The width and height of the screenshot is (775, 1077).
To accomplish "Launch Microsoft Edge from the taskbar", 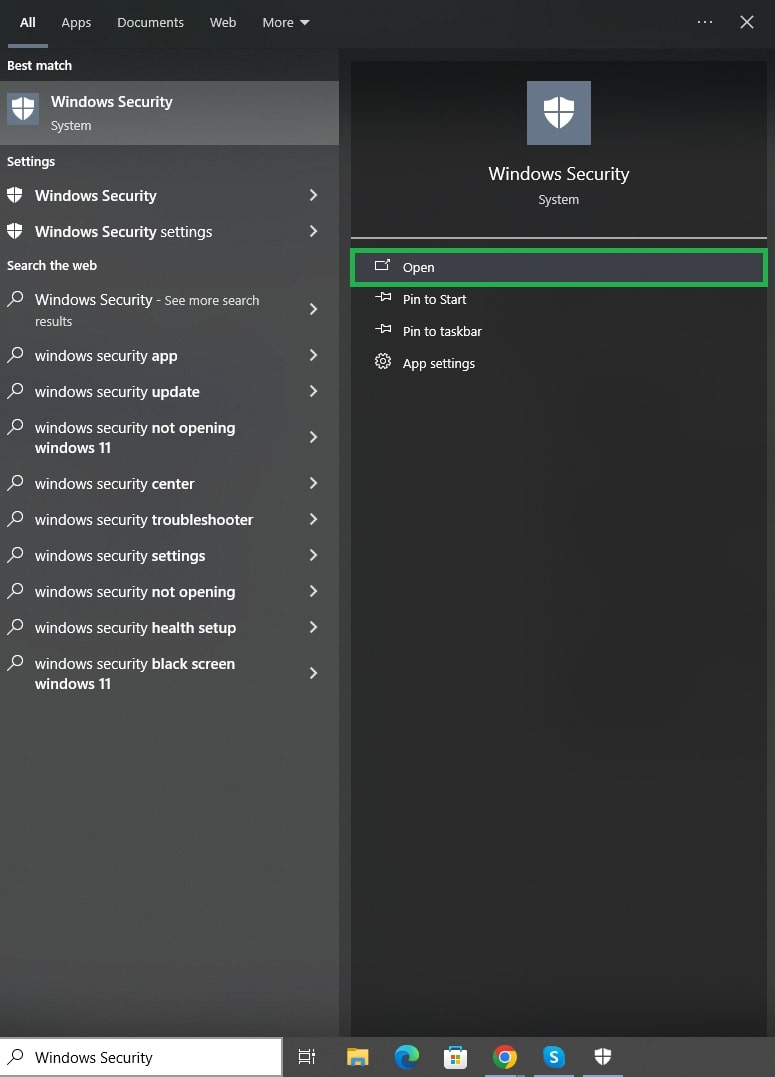I will pyautogui.click(x=406, y=1057).
